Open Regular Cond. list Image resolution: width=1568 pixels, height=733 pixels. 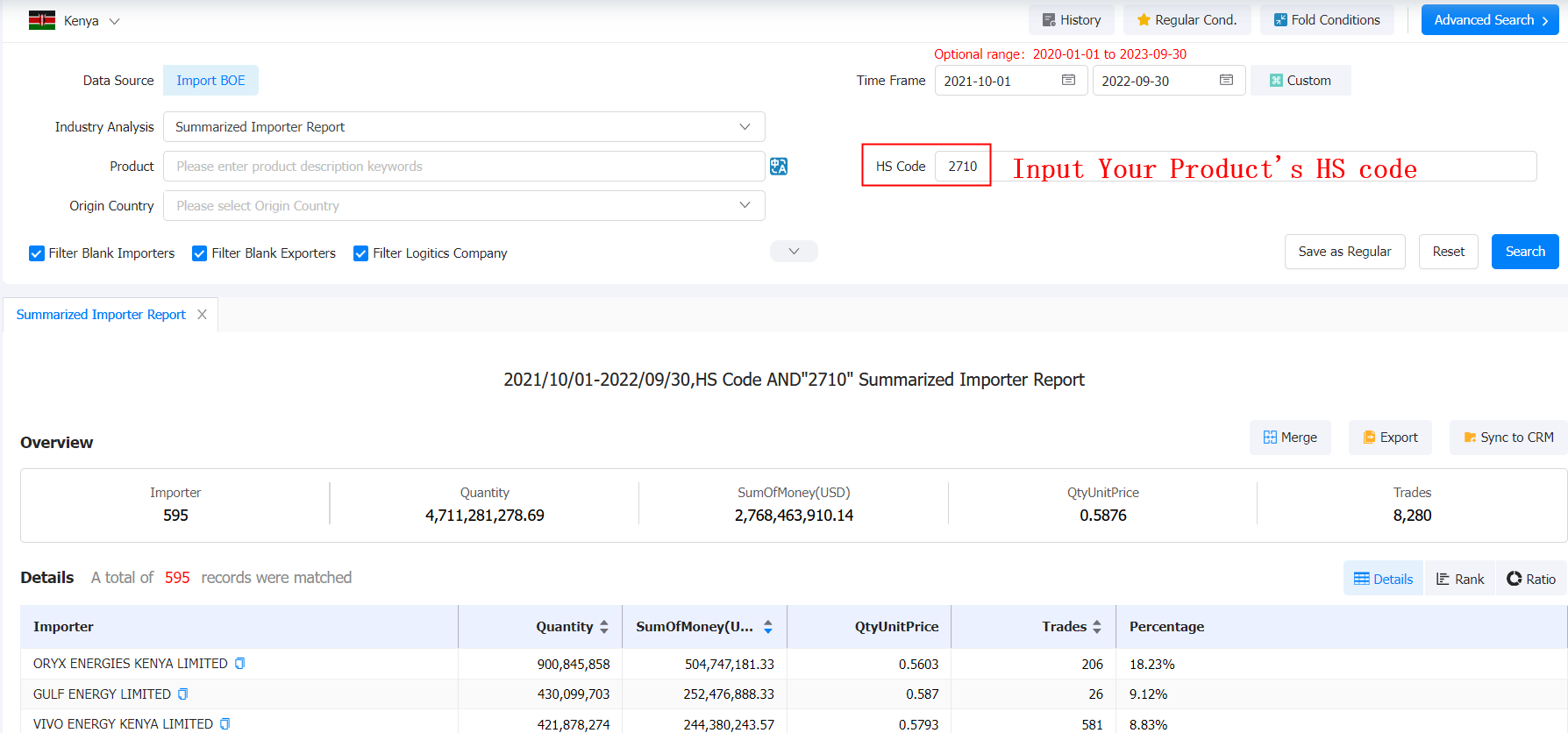pyautogui.click(x=1187, y=20)
